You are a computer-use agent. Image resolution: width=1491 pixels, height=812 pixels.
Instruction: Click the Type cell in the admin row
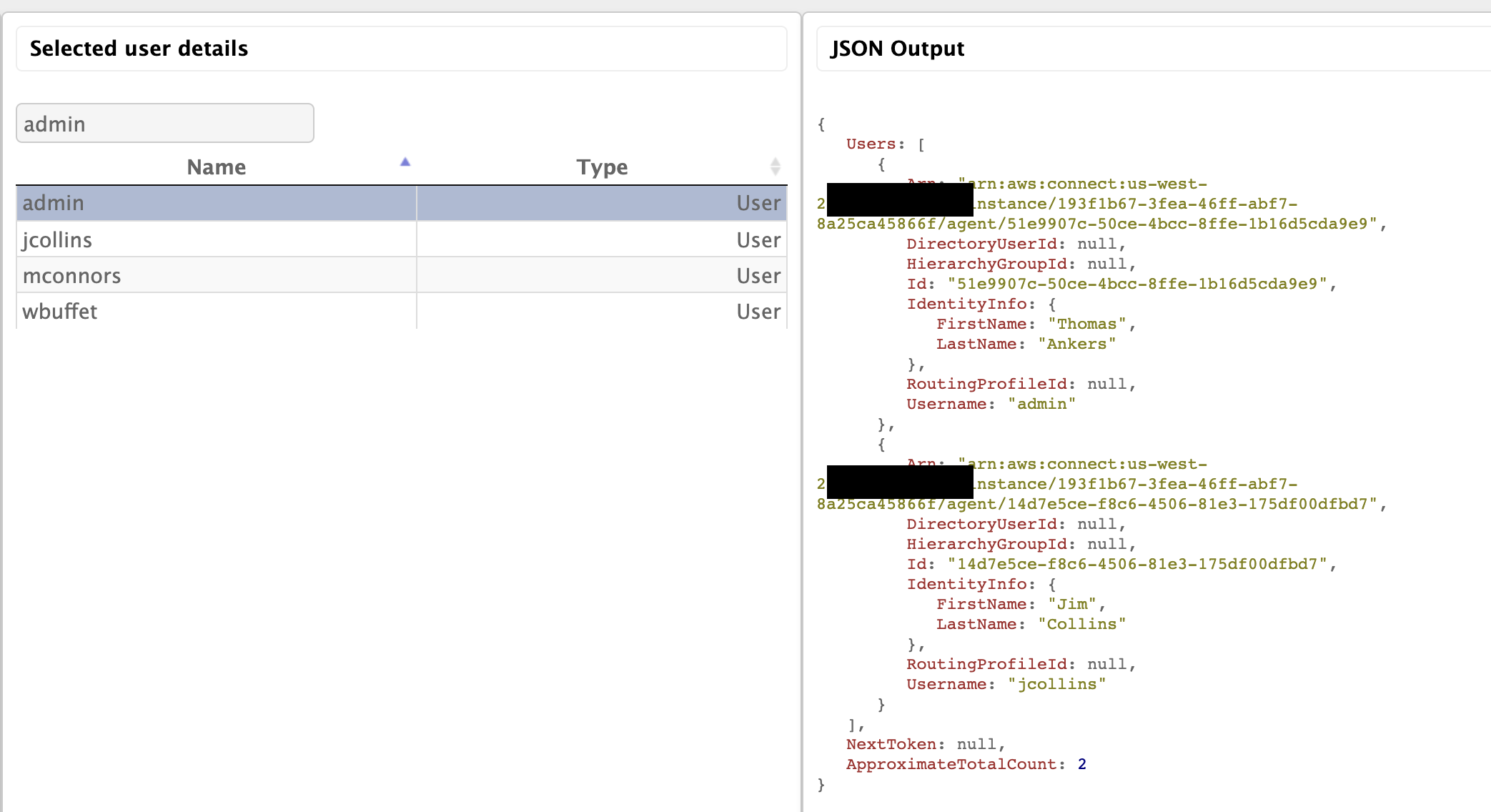(x=758, y=203)
